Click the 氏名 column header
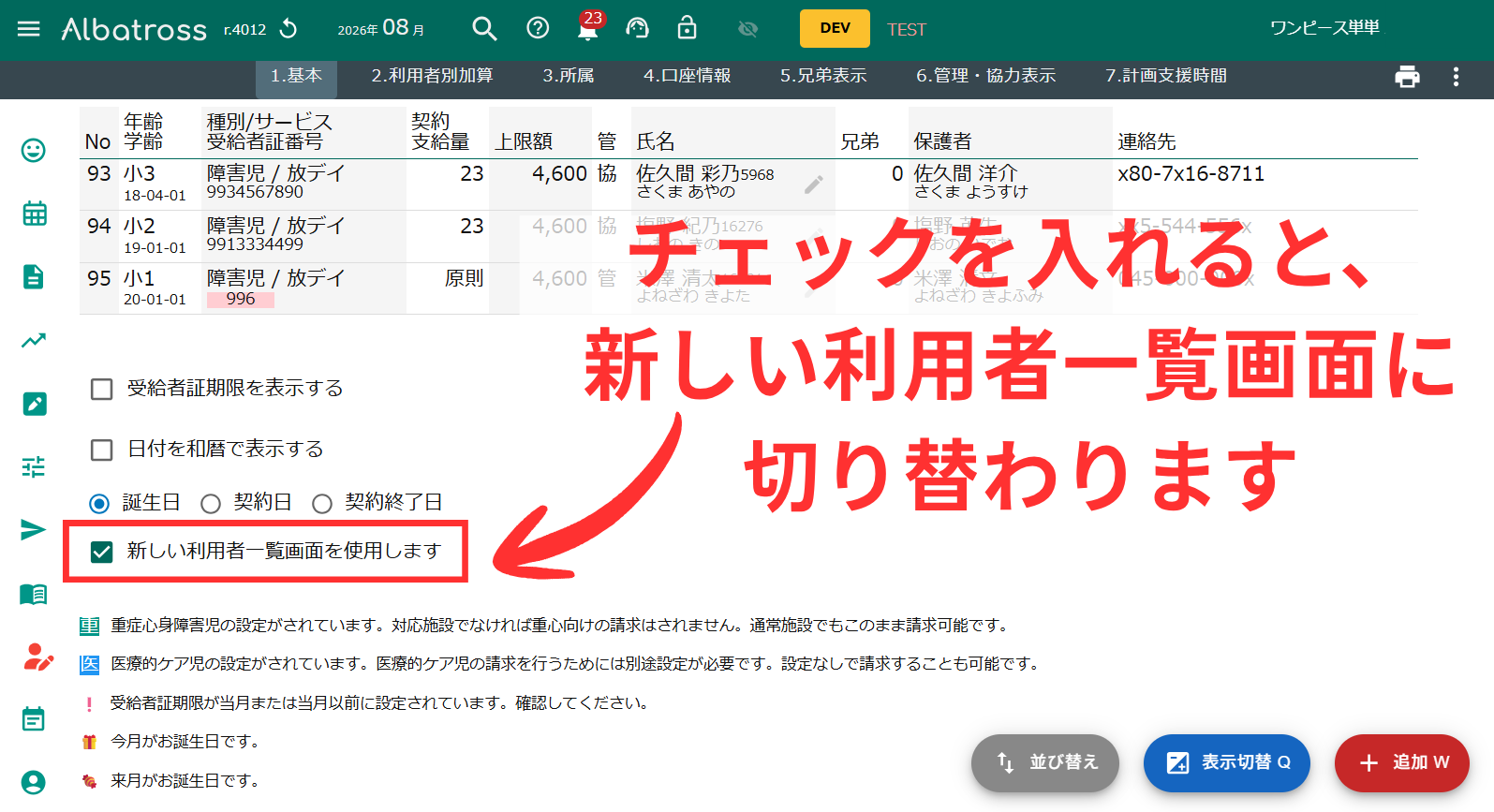This screenshot has width=1494, height=812. pyautogui.click(x=656, y=141)
